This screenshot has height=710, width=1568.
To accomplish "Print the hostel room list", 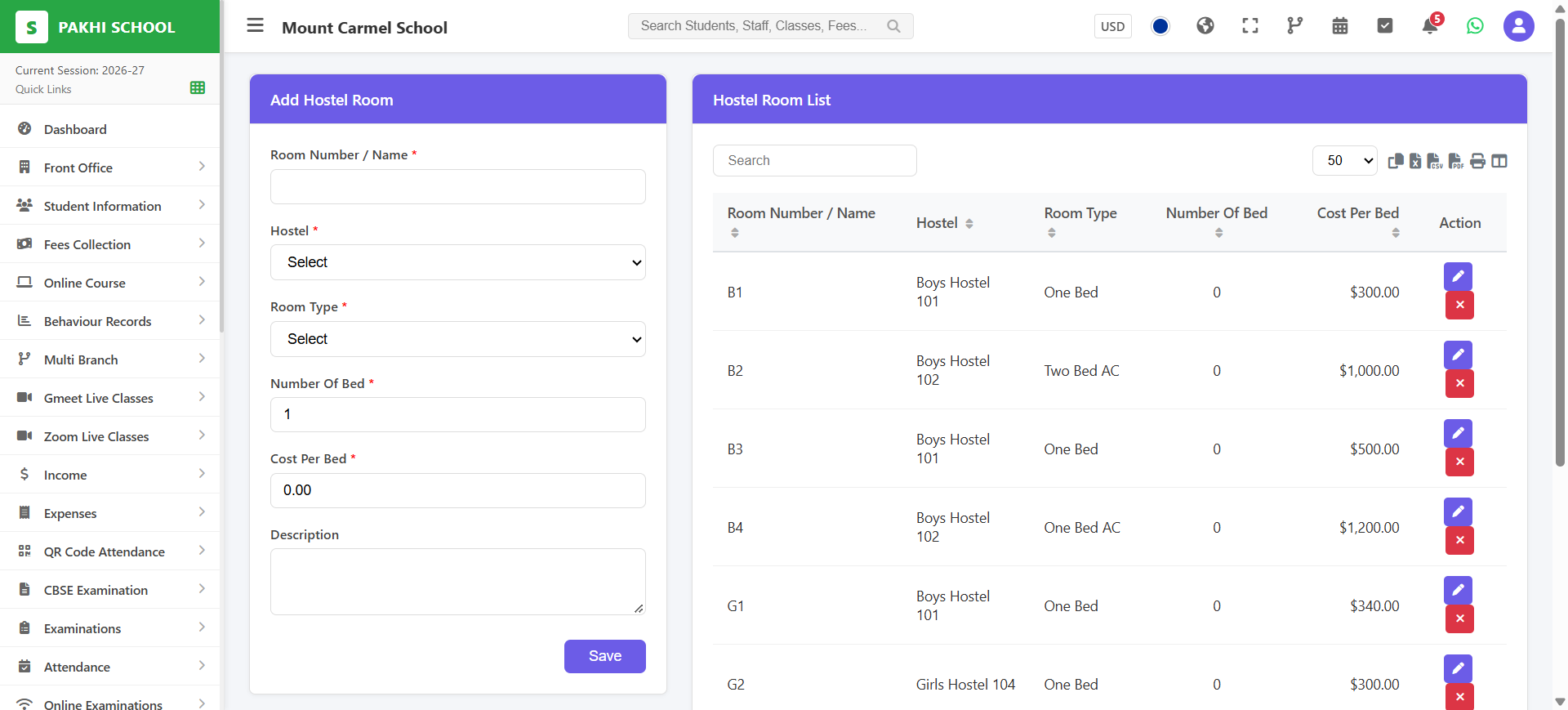I will click(1477, 161).
